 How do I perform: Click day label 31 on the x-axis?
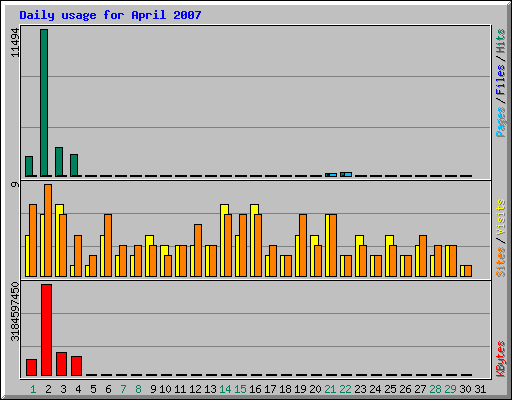pyautogui.click(x=480, y=389)
